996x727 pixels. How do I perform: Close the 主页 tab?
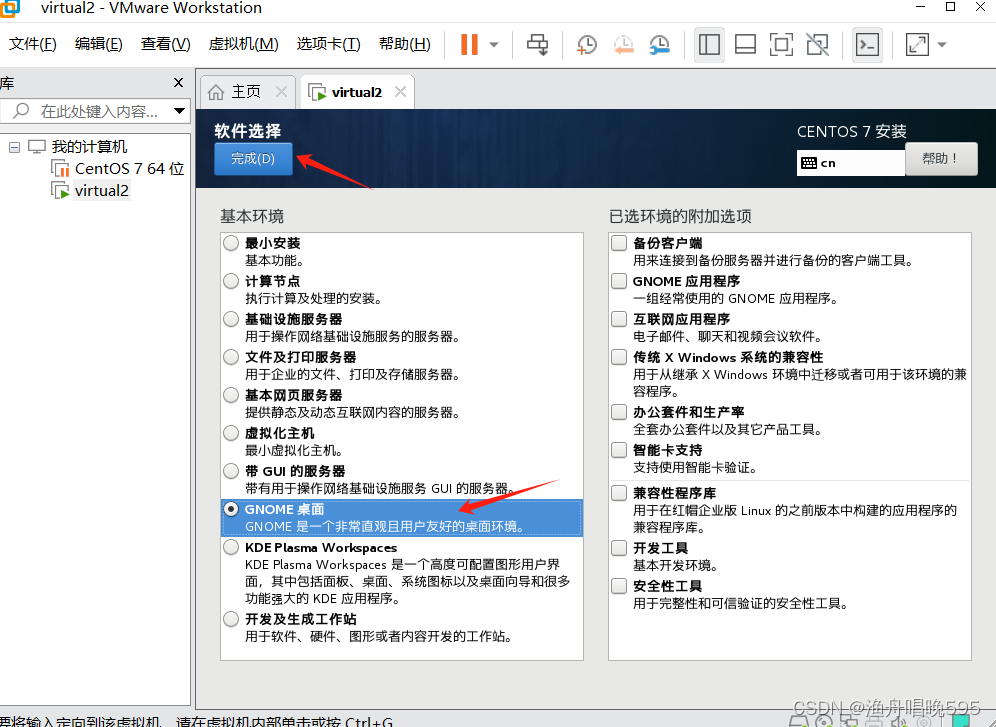[281, 92]
